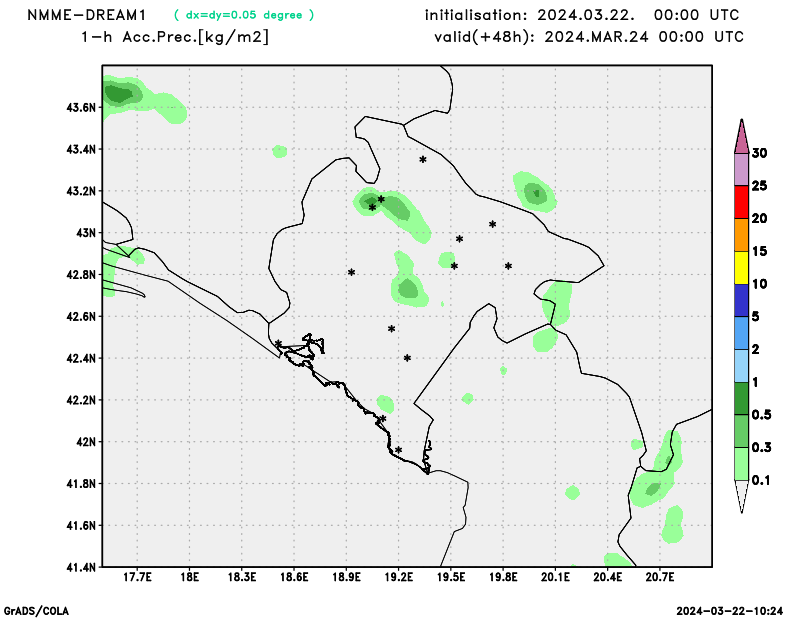Click the 41.8N latitude label
The width and height of the screenshot is (800, 618).
point(81,483)
